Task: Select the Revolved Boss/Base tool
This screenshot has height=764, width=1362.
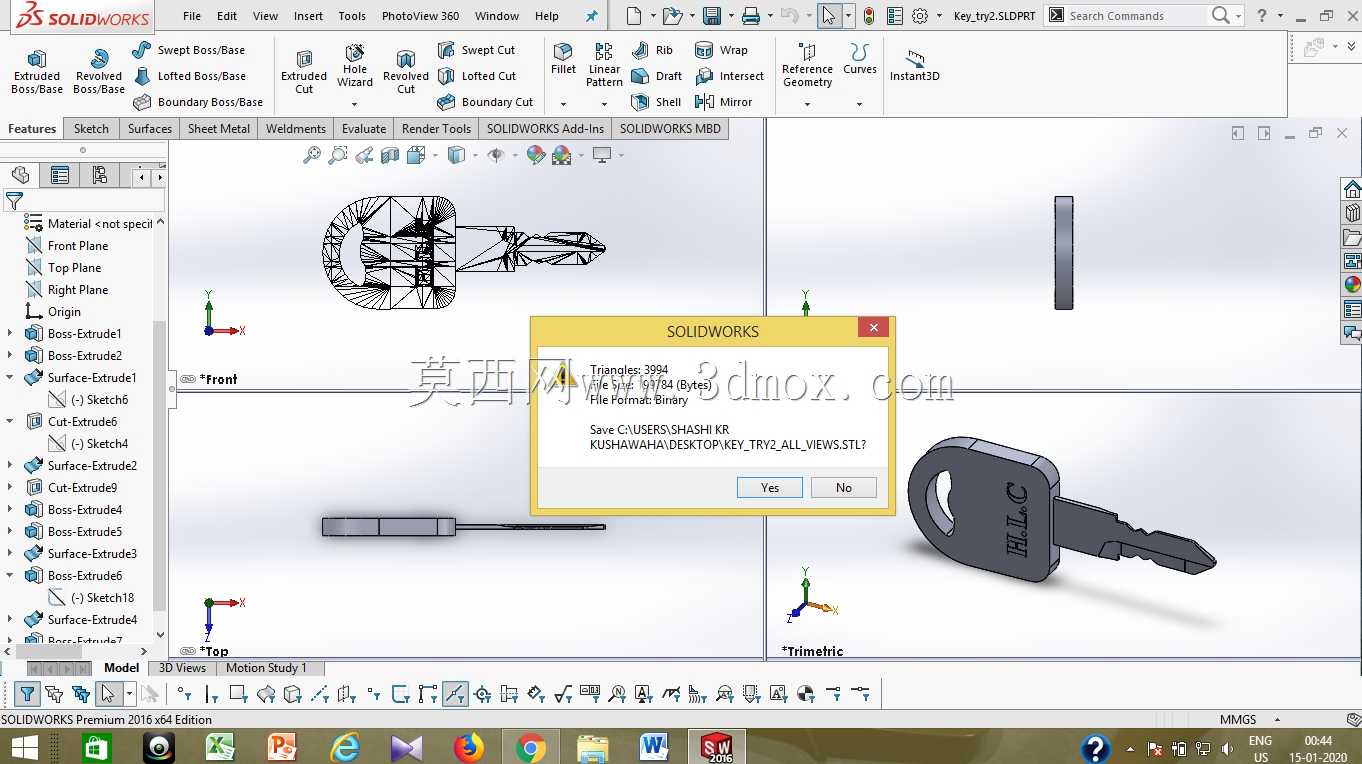Action: [x=99, y=72]
